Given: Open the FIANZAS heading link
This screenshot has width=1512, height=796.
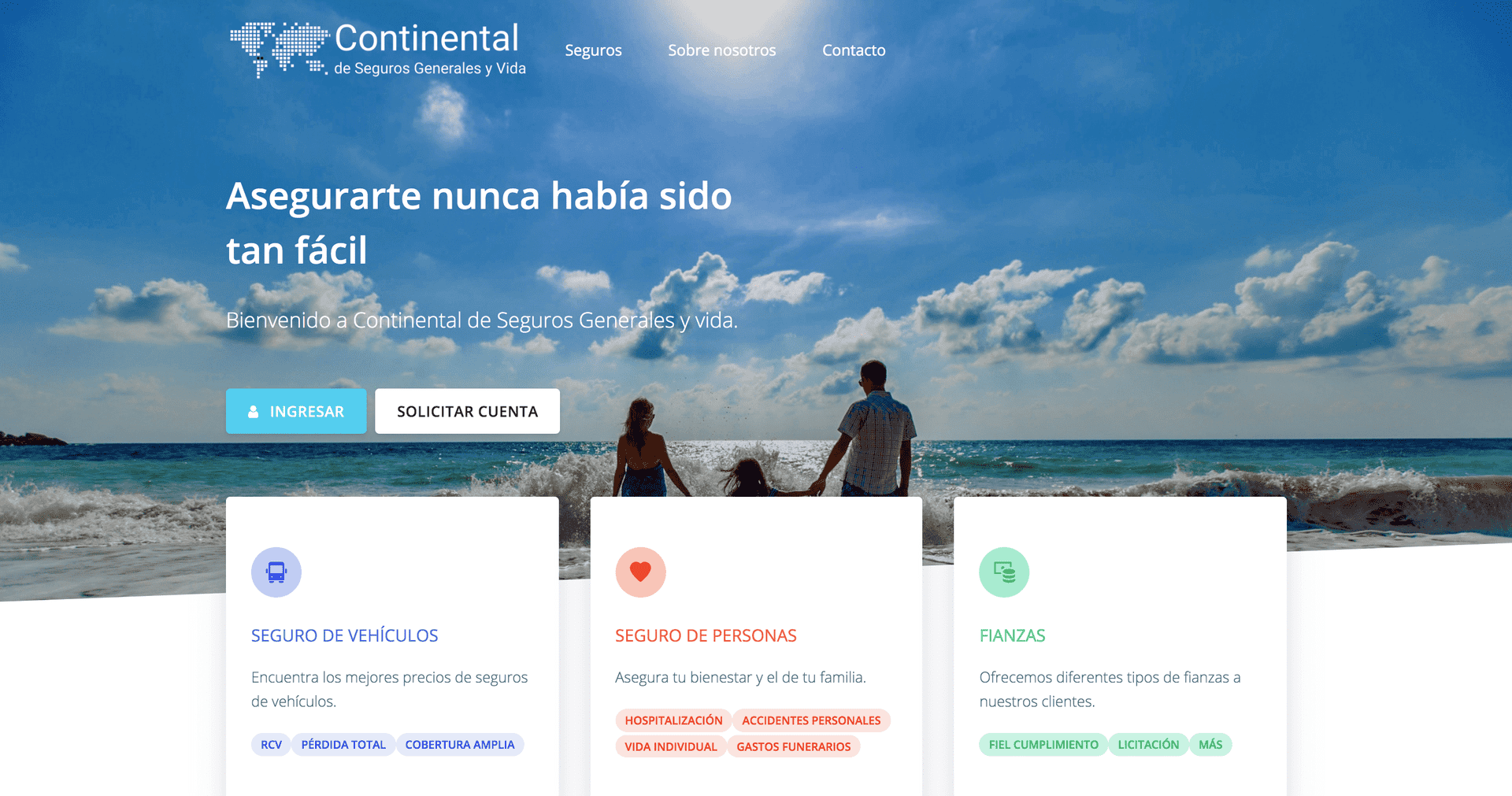Looking at the screenshot, I should point(1012,635).
